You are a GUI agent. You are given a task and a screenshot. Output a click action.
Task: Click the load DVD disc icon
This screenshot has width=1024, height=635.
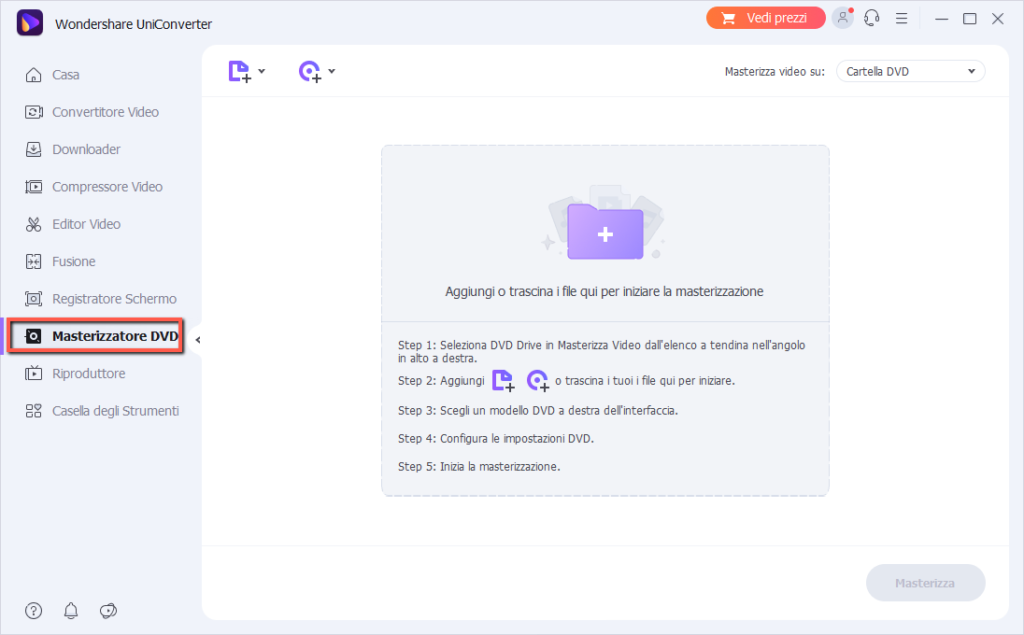tap(310, 71)
